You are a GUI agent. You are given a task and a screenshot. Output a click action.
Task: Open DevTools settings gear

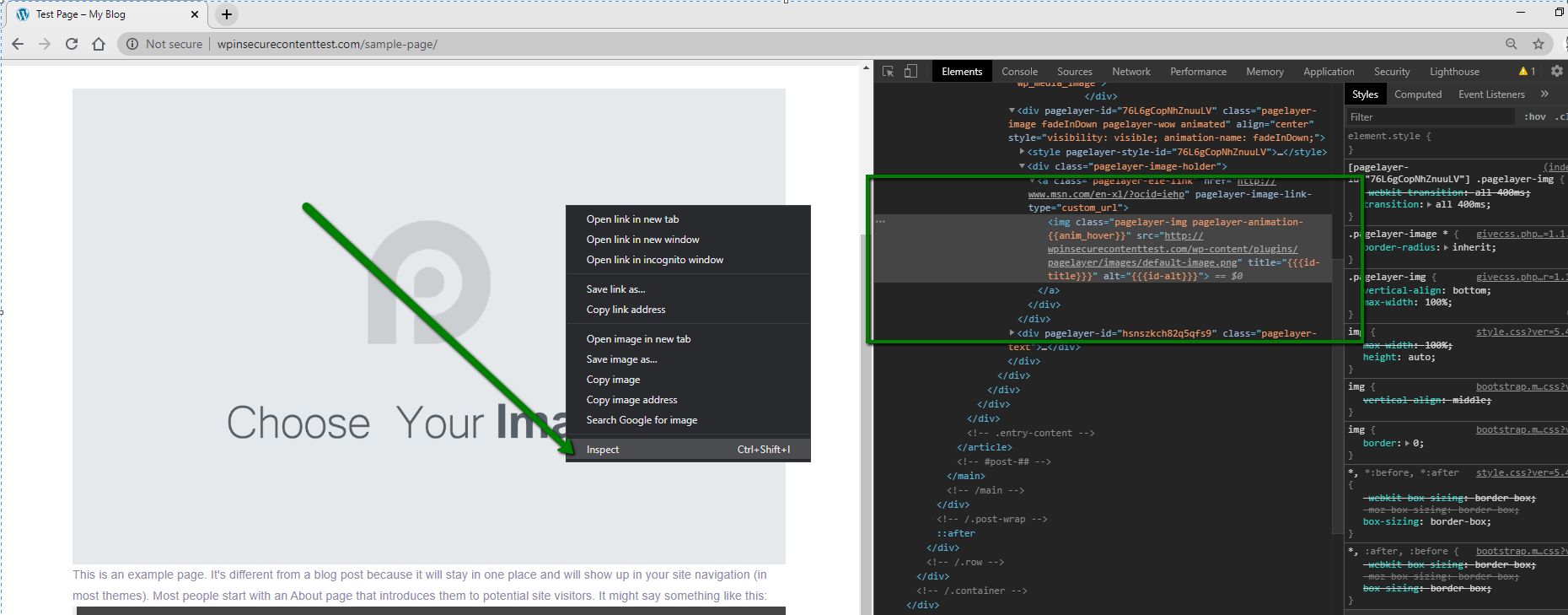(1557, 72)
